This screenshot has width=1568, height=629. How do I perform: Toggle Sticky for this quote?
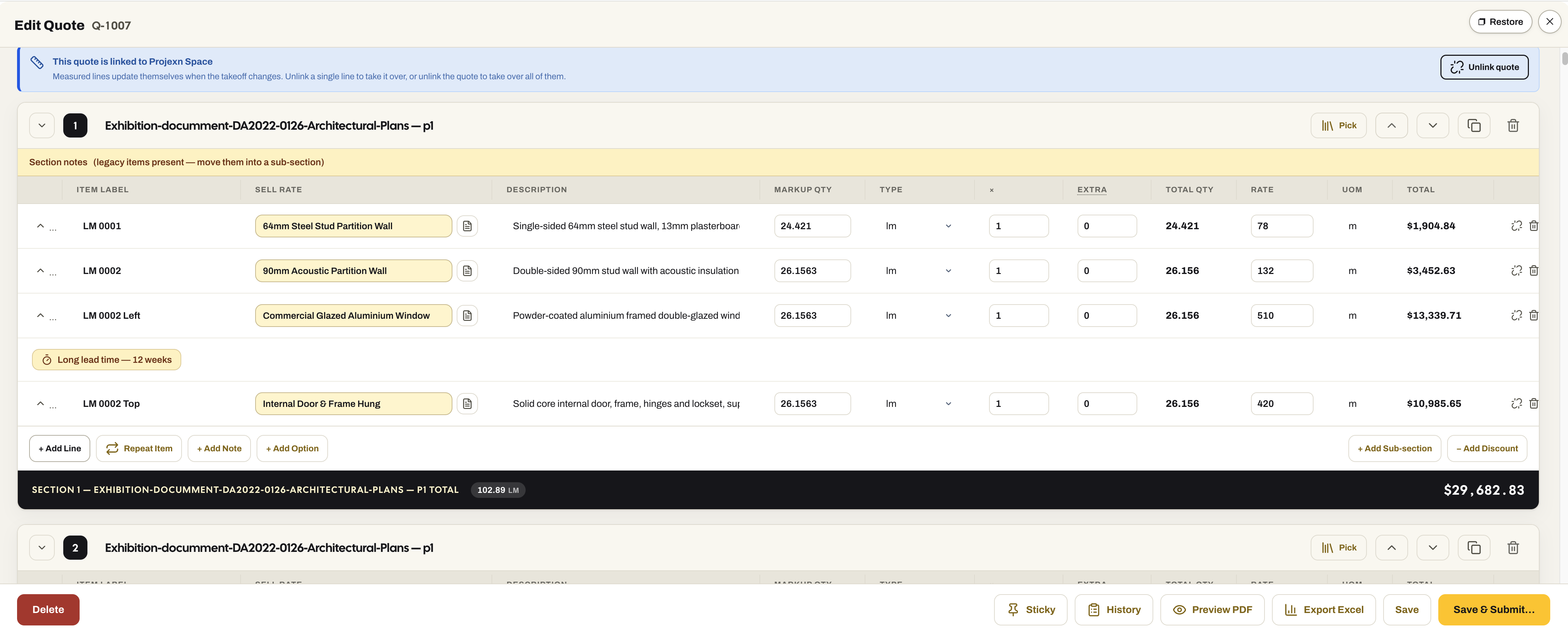point(1031,609)
